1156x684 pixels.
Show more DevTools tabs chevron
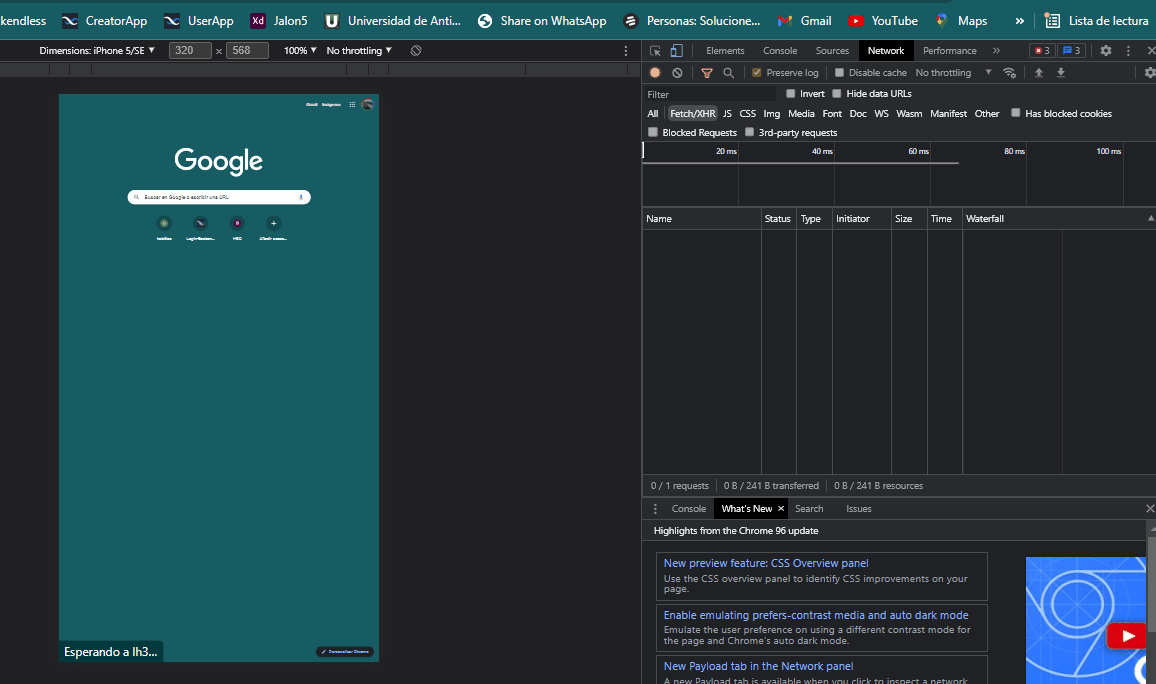(x=996, y=51)
